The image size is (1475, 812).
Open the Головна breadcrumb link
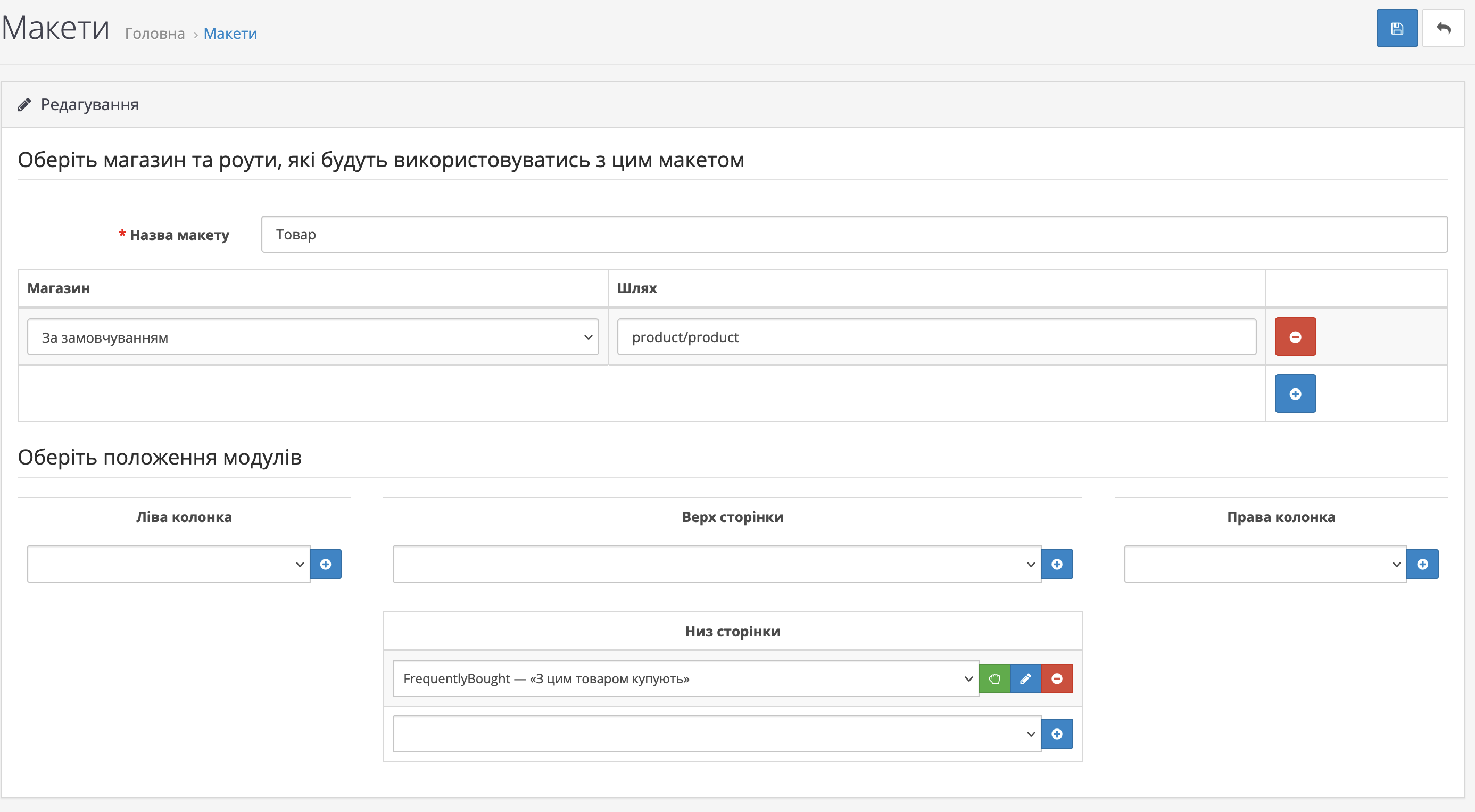click(155, 34)
